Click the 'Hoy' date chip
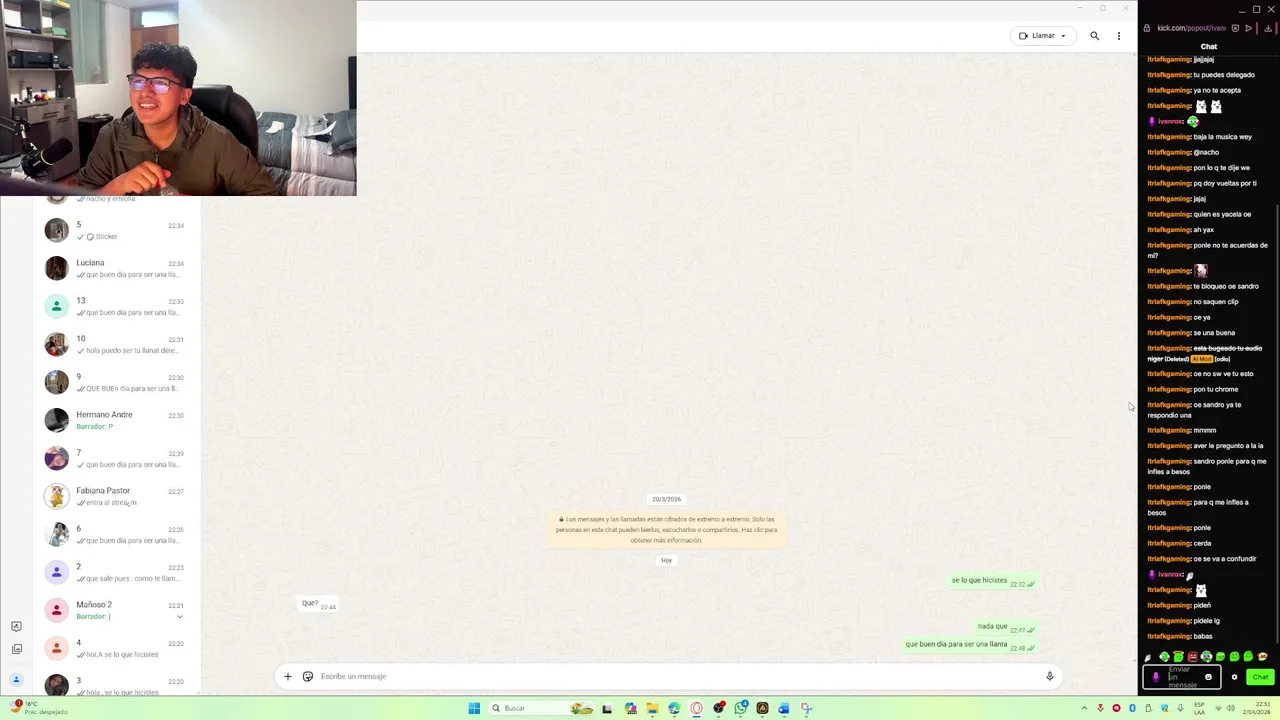Viewport: 1280px width, 720px height. (x=667, y=560)
